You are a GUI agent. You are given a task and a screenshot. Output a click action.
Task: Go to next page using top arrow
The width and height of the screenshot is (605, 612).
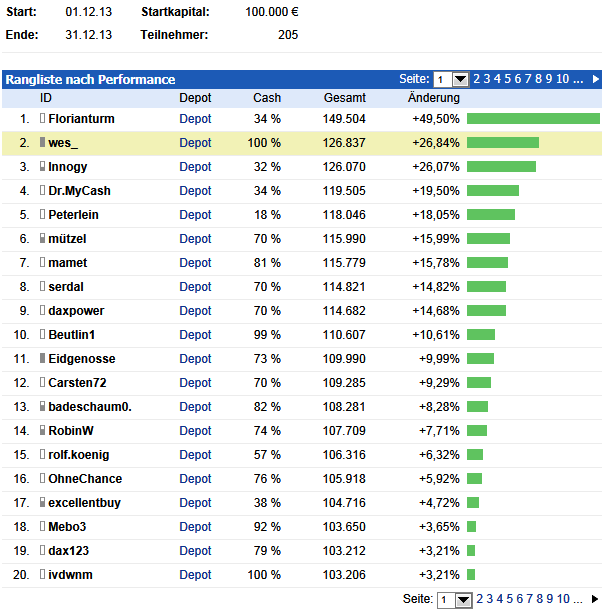click(596, 79)
